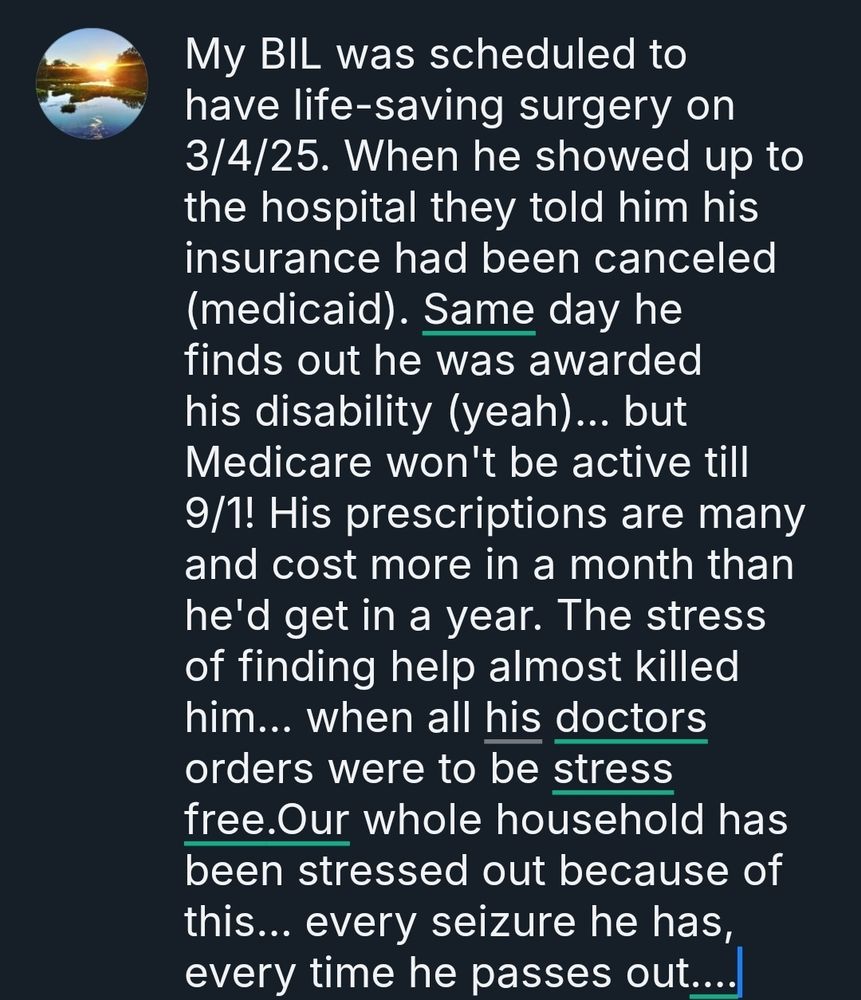Tap the underlined word "doctors"
Viewport: 861px width, 1000px height.
(630, 718)
